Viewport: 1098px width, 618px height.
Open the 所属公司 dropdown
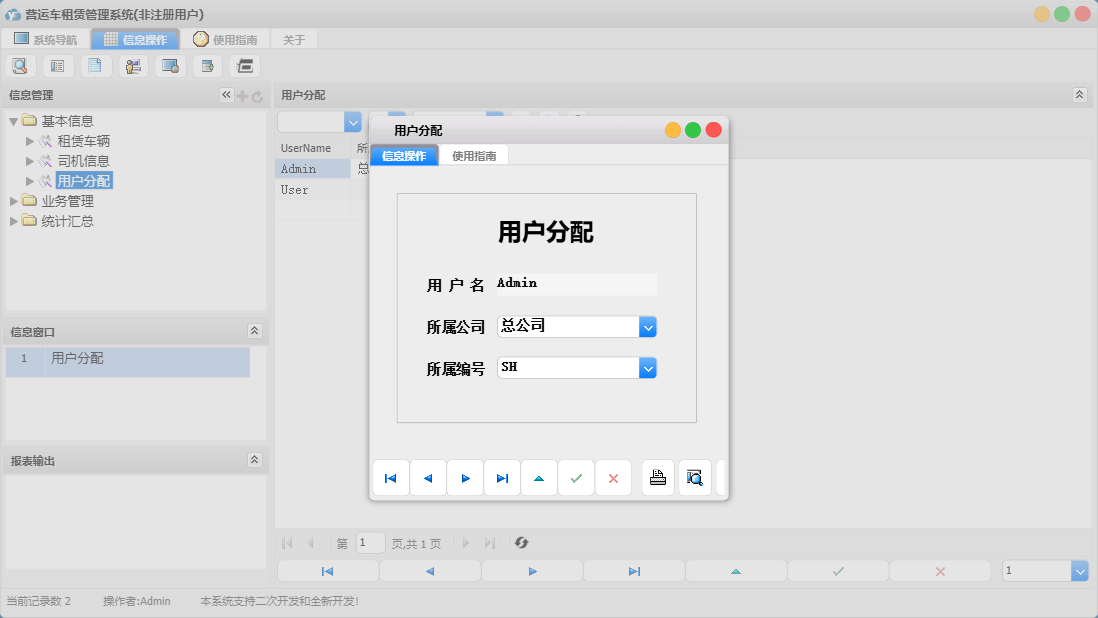click(x=648, y=327)
